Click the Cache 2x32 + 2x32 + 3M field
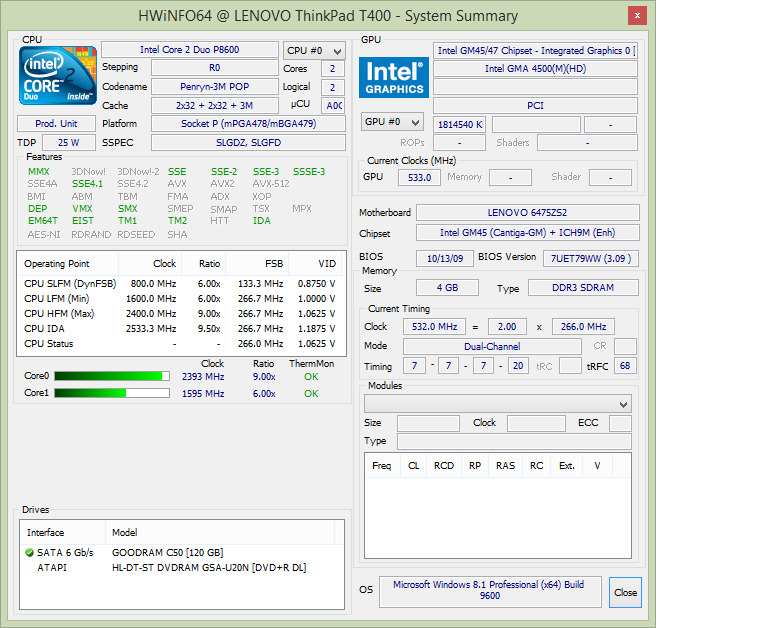768x628 pixels. coord(215,105)
